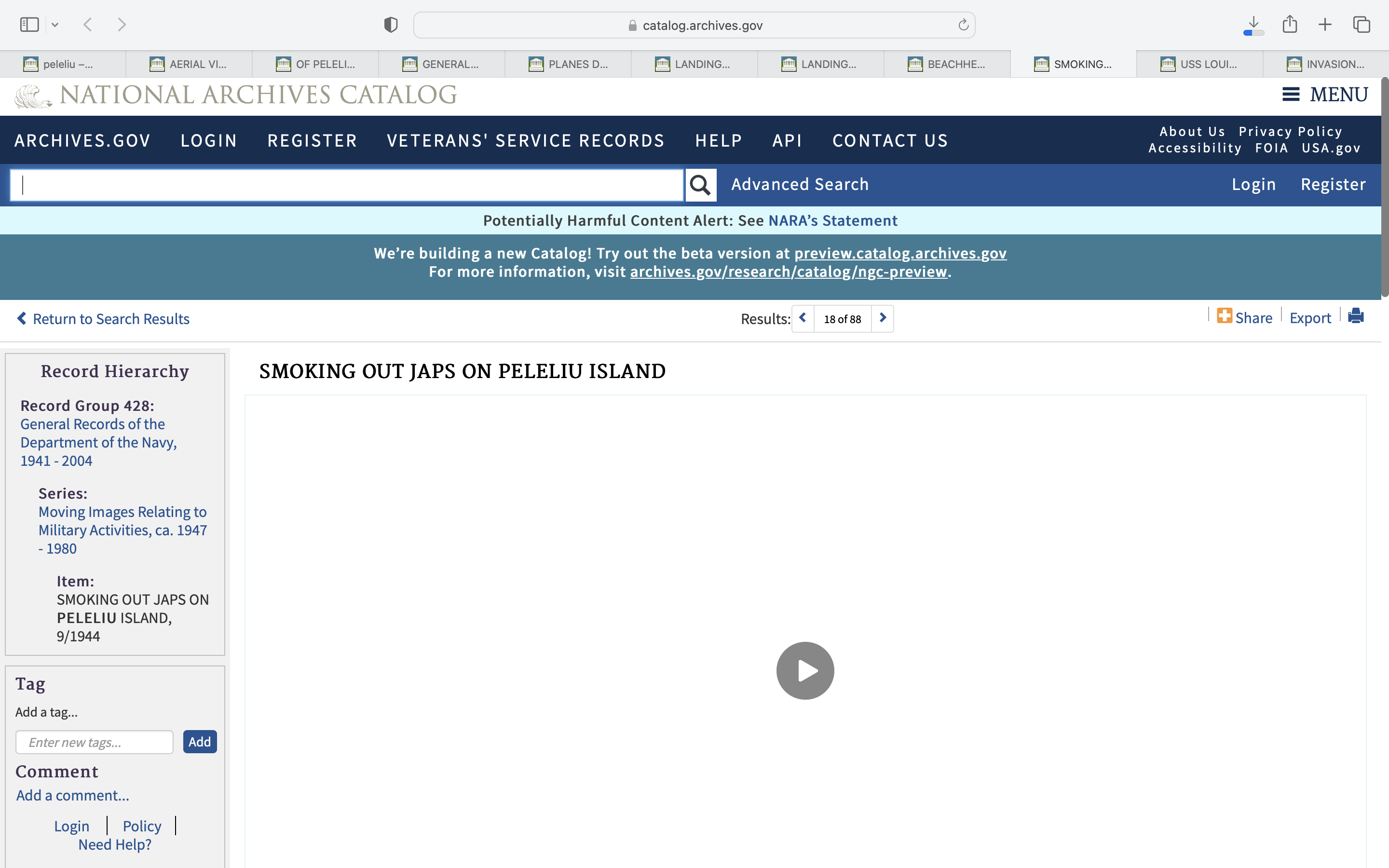
Task: Go to the next search result
Action: coord(883,318)
